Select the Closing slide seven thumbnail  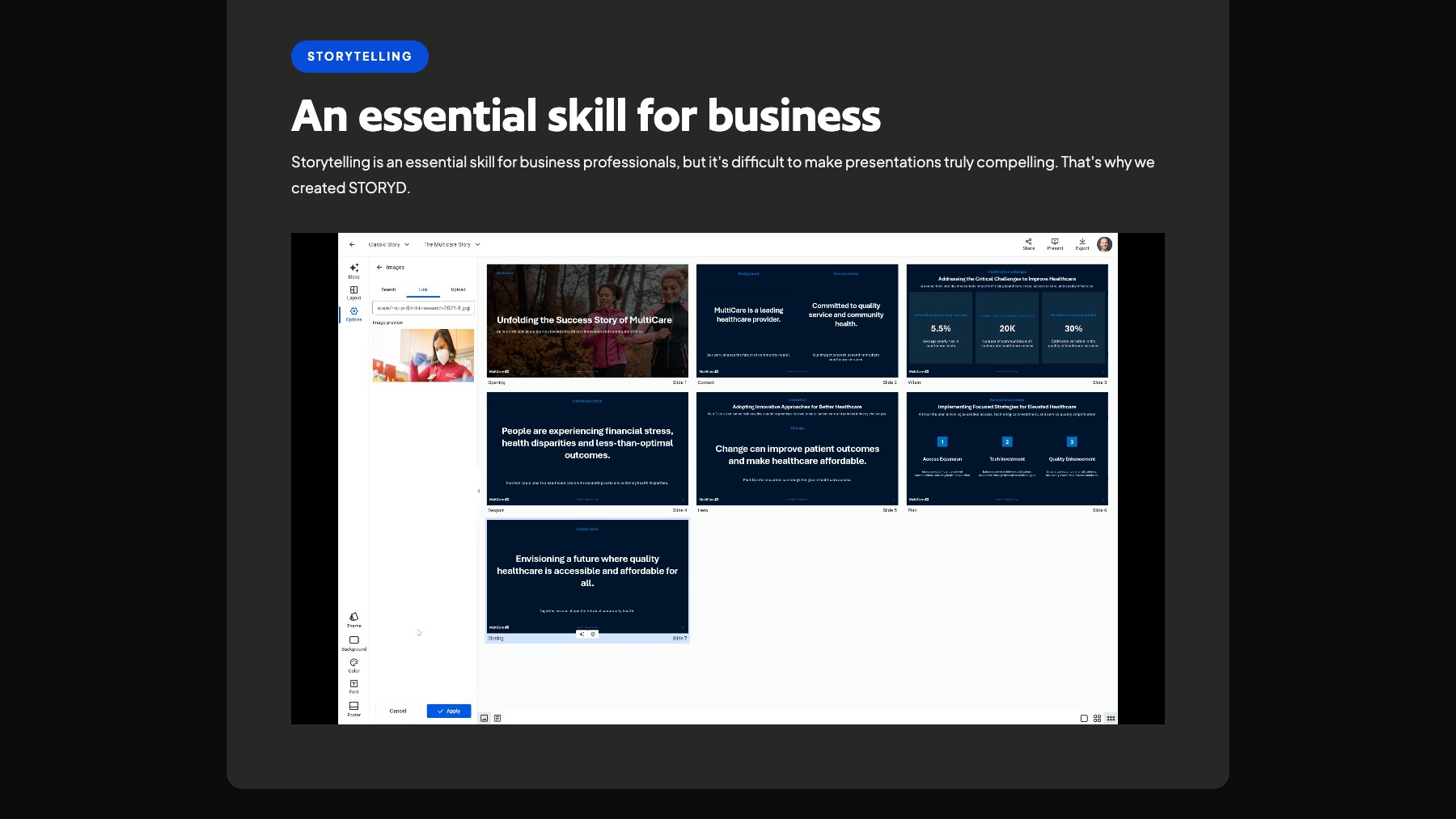pos(587,576)
